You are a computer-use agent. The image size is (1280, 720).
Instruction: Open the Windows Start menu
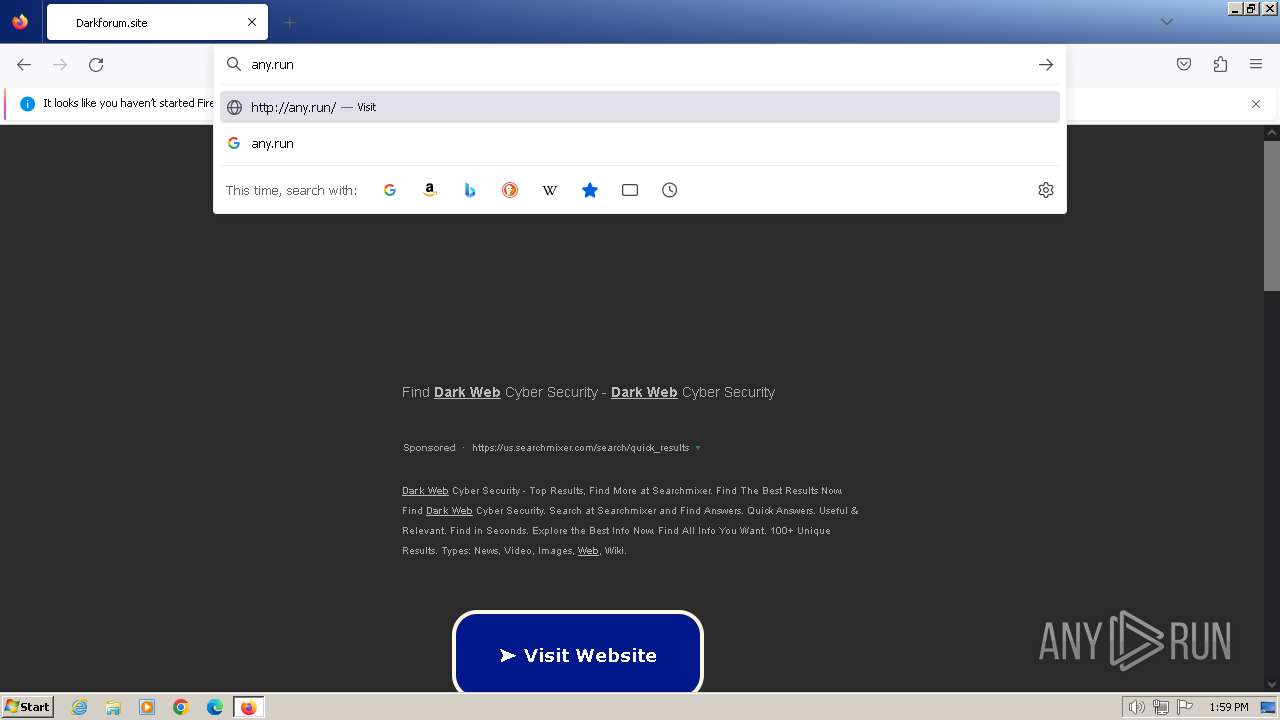(27, 706)
